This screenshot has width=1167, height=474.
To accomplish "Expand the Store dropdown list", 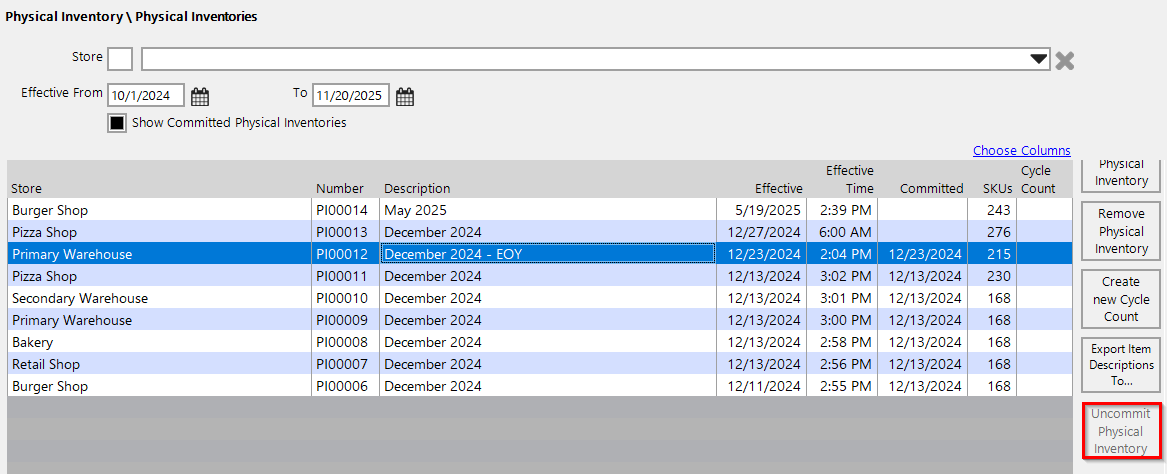I will click(x=1038, y=60).
